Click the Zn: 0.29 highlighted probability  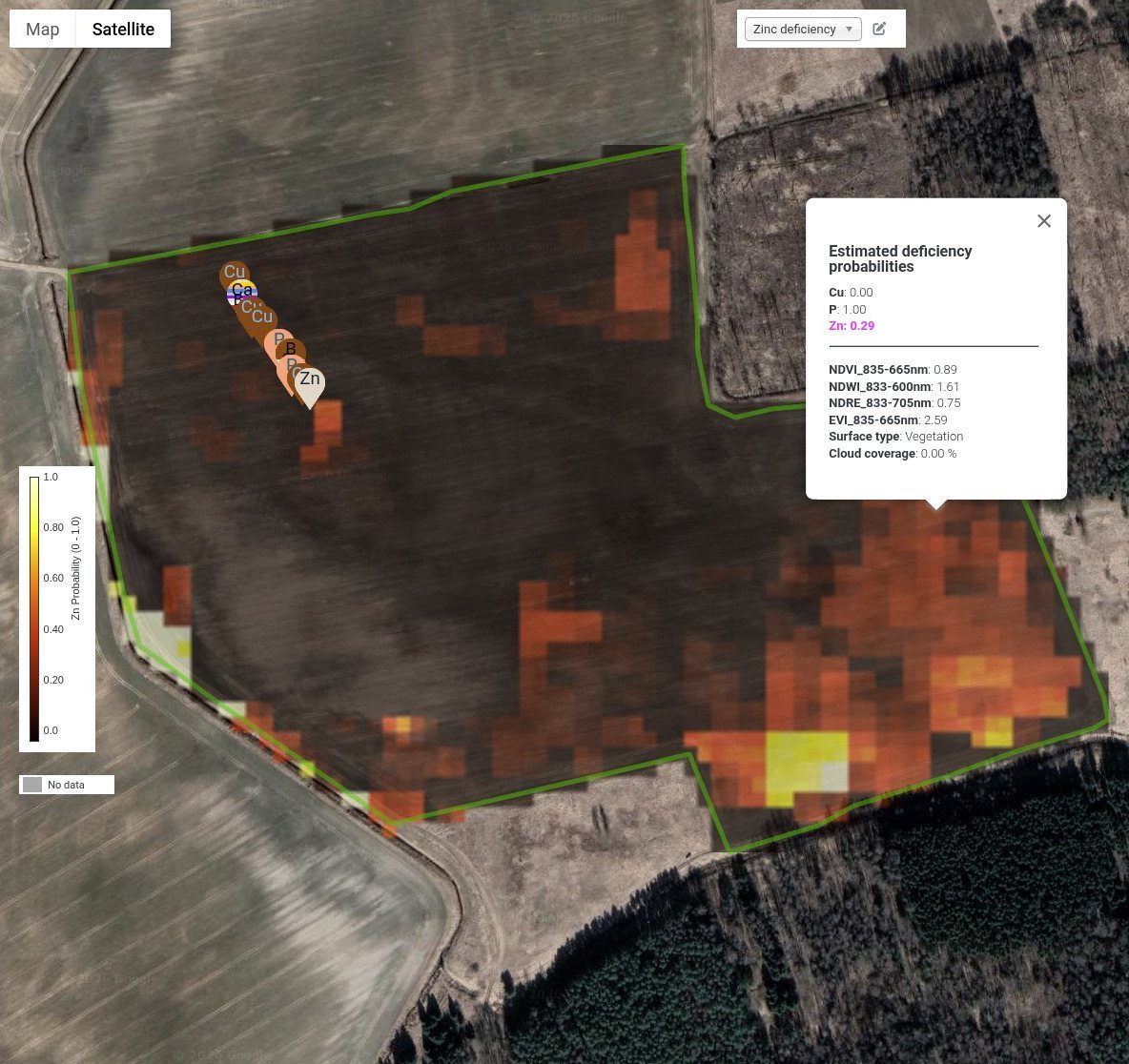pos(852,325)
